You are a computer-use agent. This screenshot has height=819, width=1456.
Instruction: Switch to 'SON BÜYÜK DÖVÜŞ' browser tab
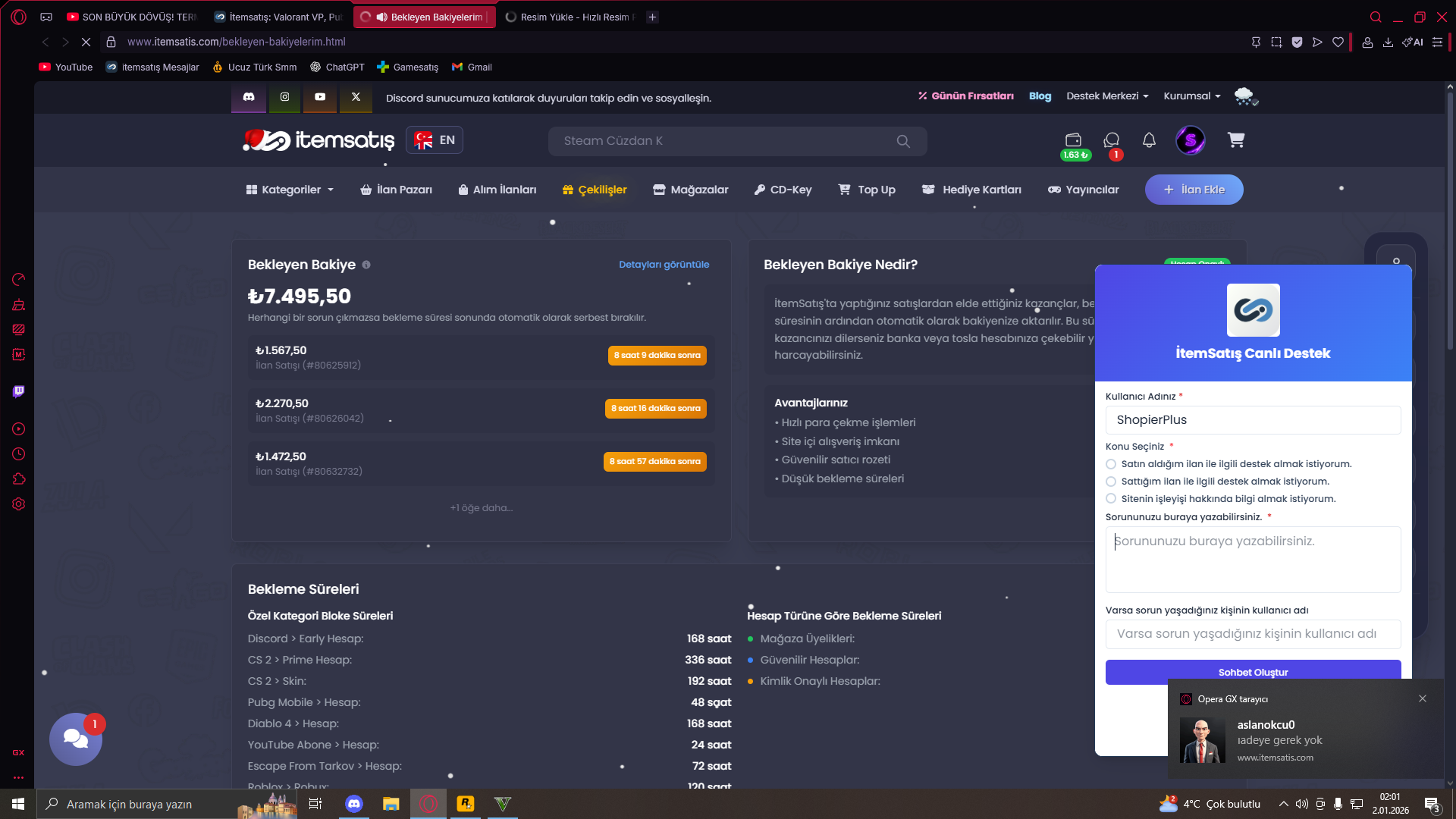[x=131, y=17]
